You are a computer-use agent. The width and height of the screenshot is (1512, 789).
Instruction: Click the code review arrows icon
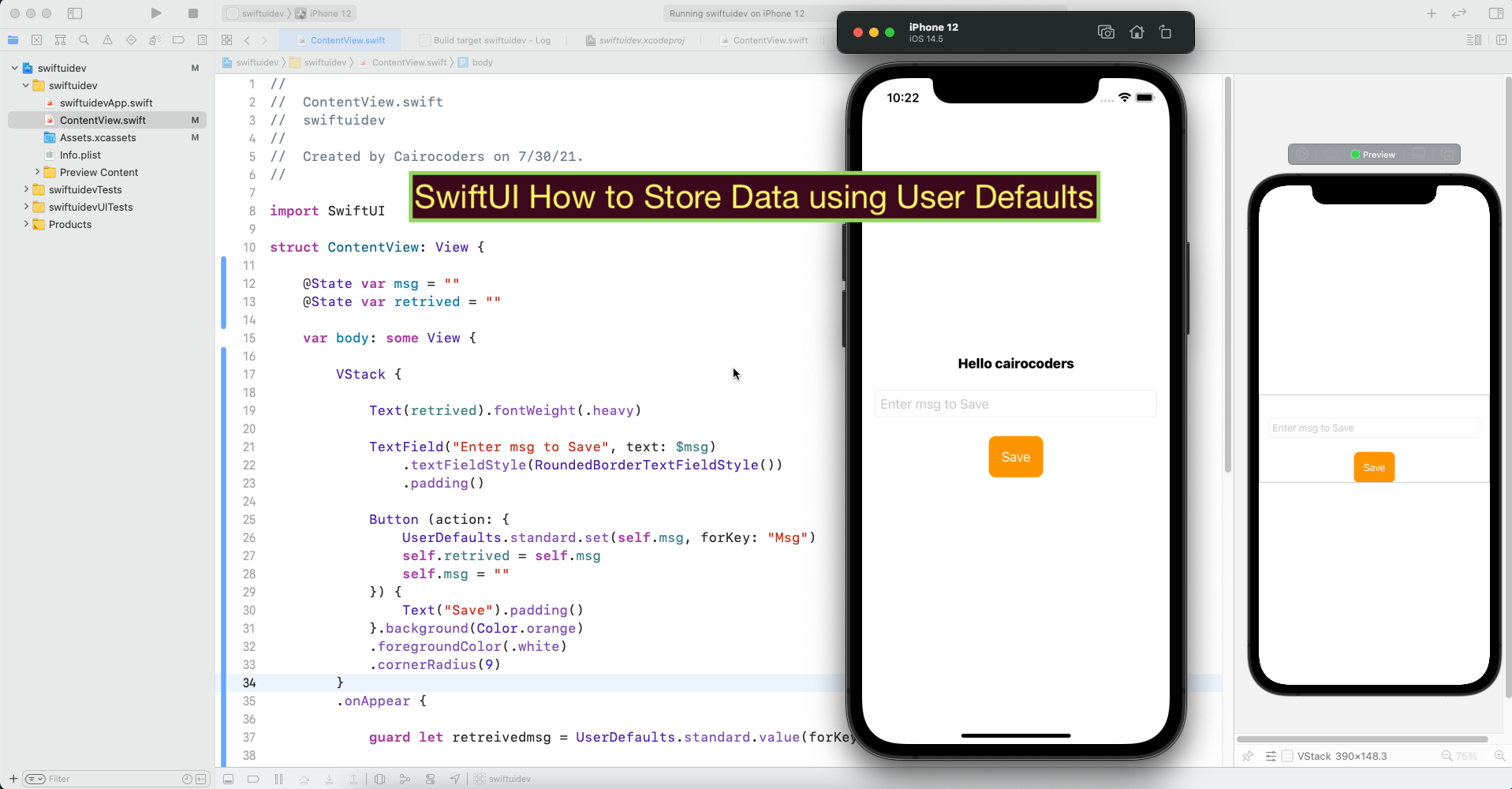[1459, 13]
